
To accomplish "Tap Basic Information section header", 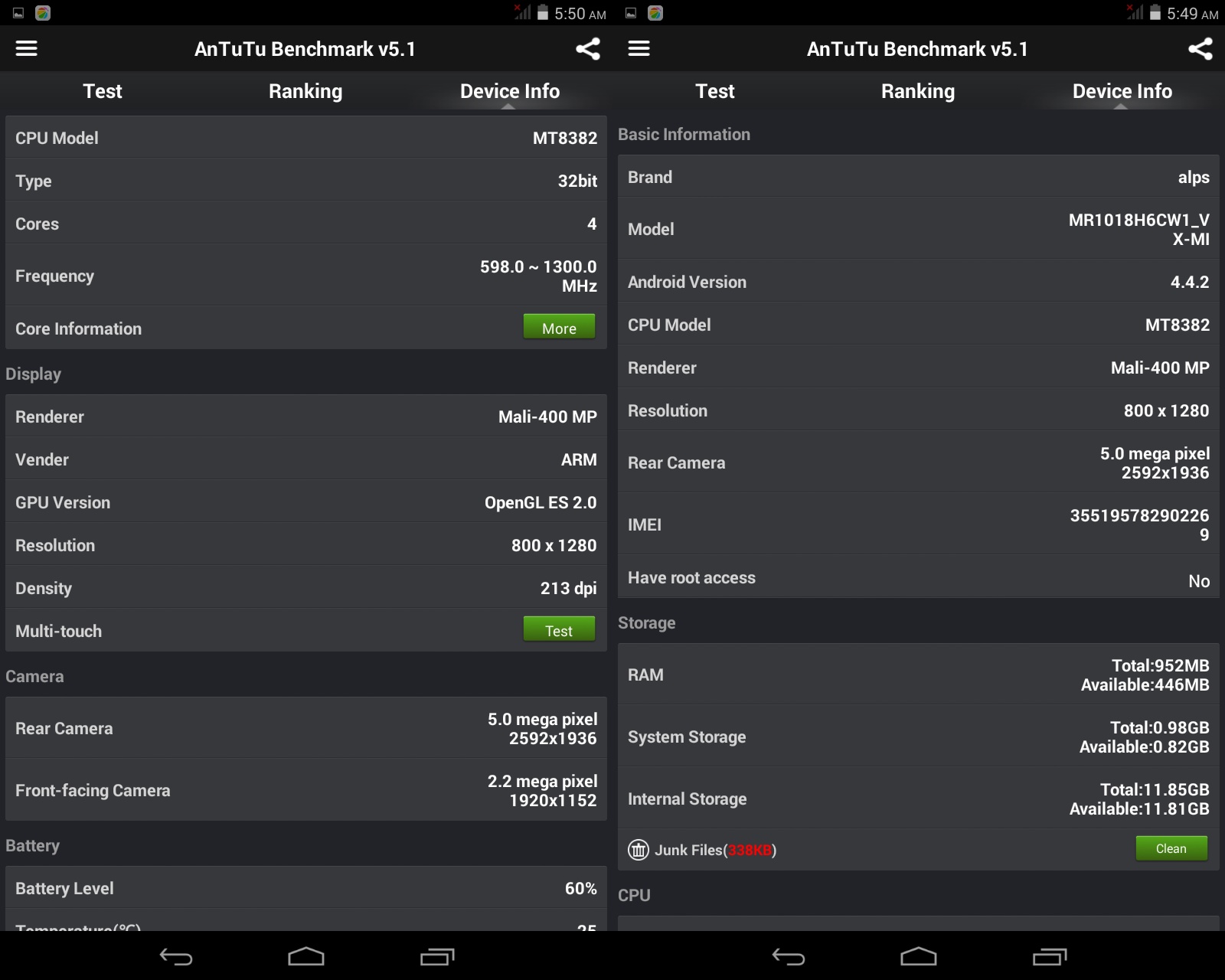I will [684, 134].
